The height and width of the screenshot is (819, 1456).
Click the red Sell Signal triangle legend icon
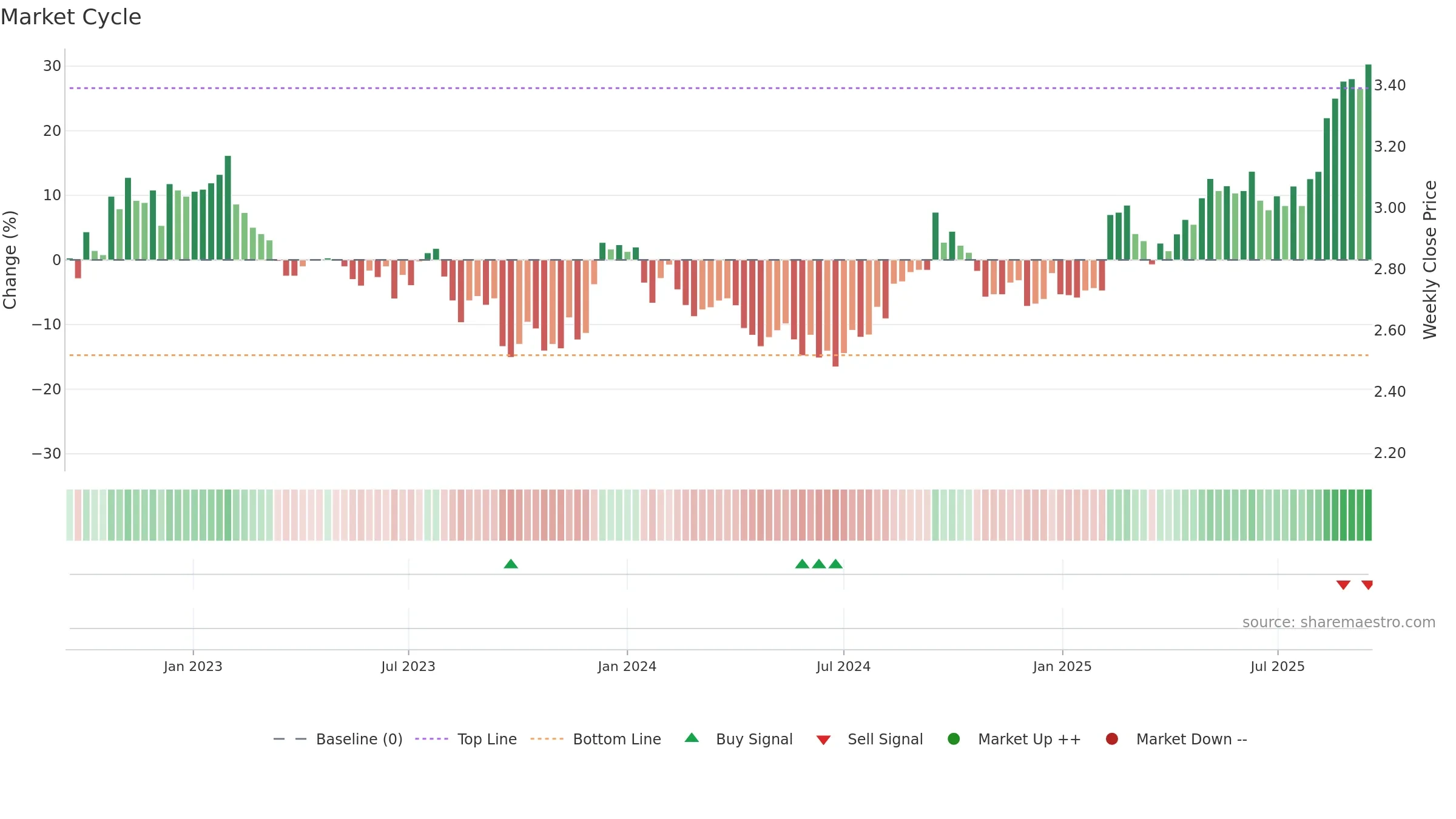pos(823,740)
